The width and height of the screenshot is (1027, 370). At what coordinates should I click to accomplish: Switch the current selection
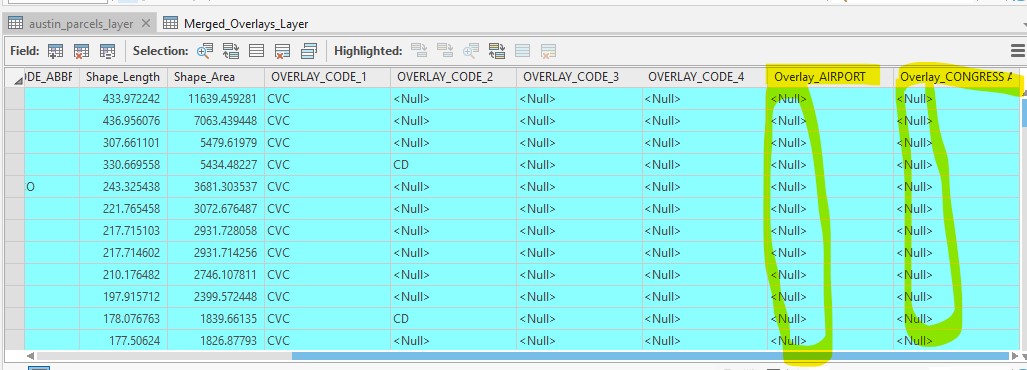click(x=231, y=51)
